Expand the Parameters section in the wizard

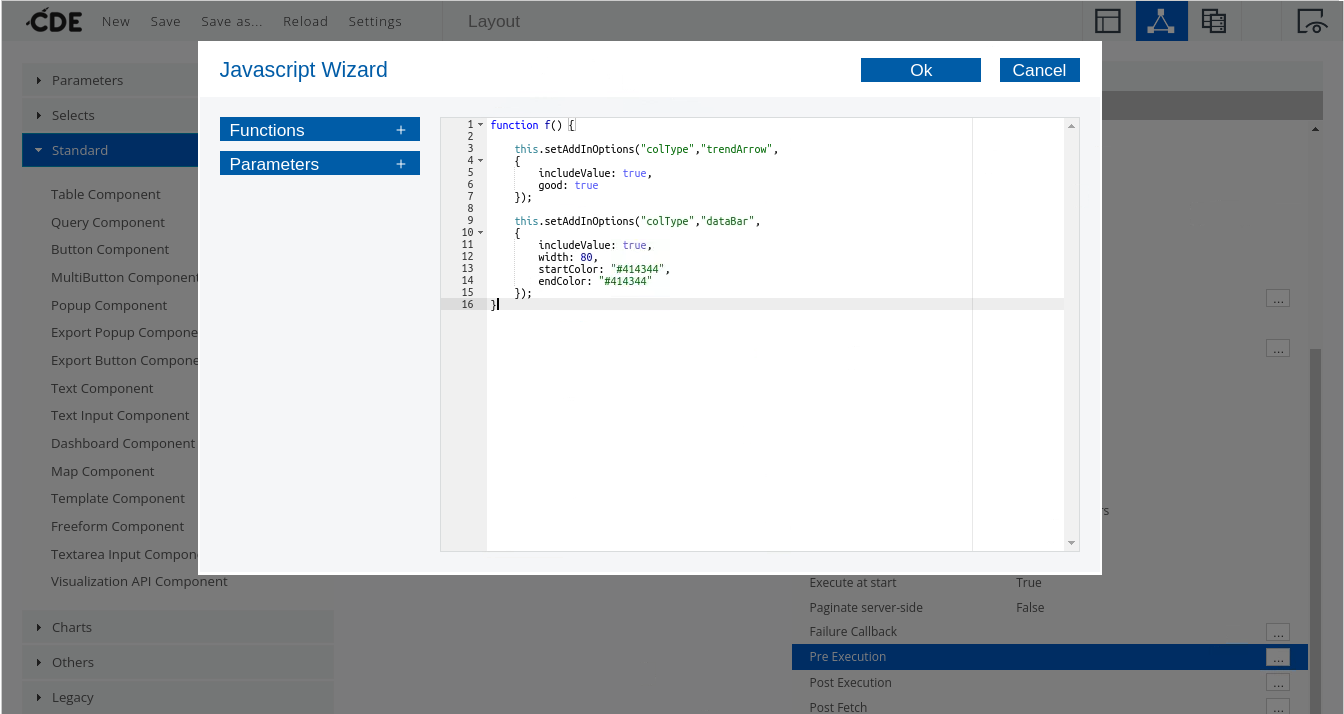click(400, 164)
